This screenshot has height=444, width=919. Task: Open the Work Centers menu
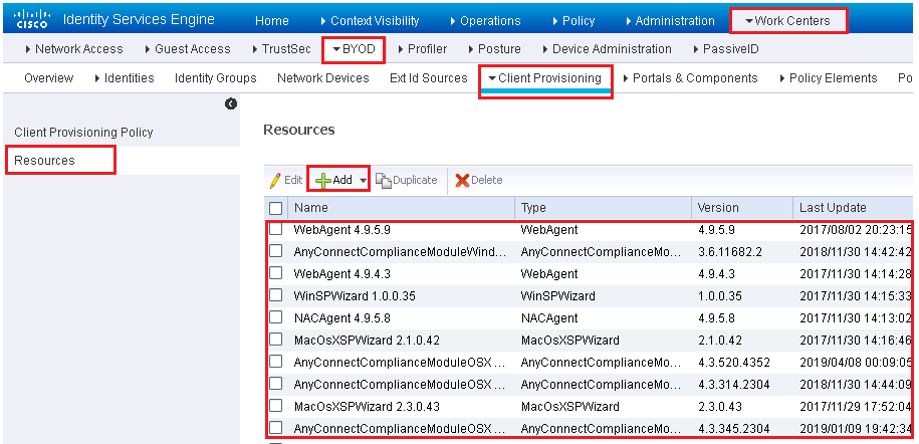point(788,21)
